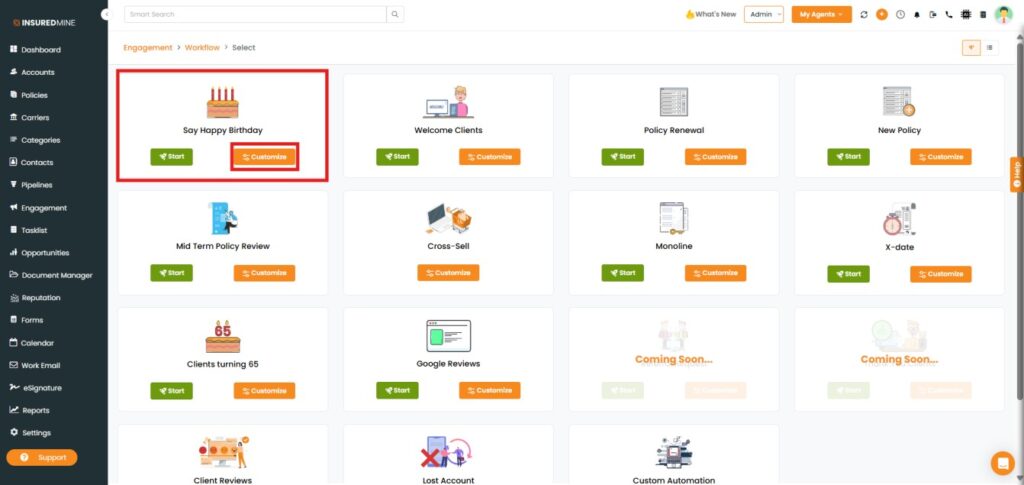The height and width of the screenshot is (485, 1024).
Task: Click the orange plus add icon
Action: [881, 15]
